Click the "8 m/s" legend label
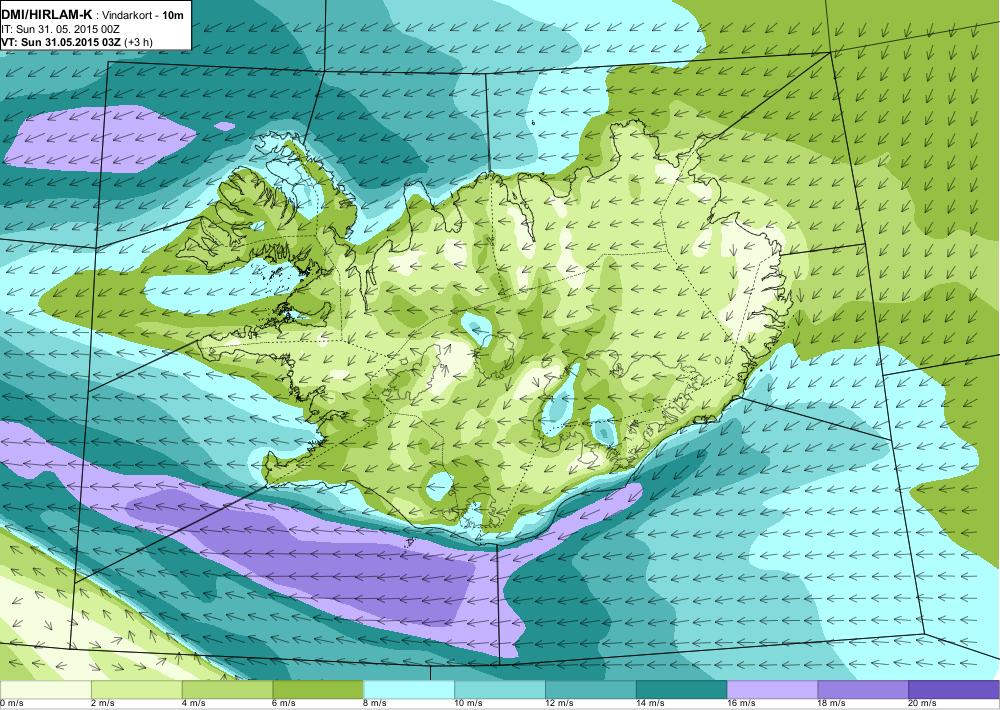 pos(376,704)
